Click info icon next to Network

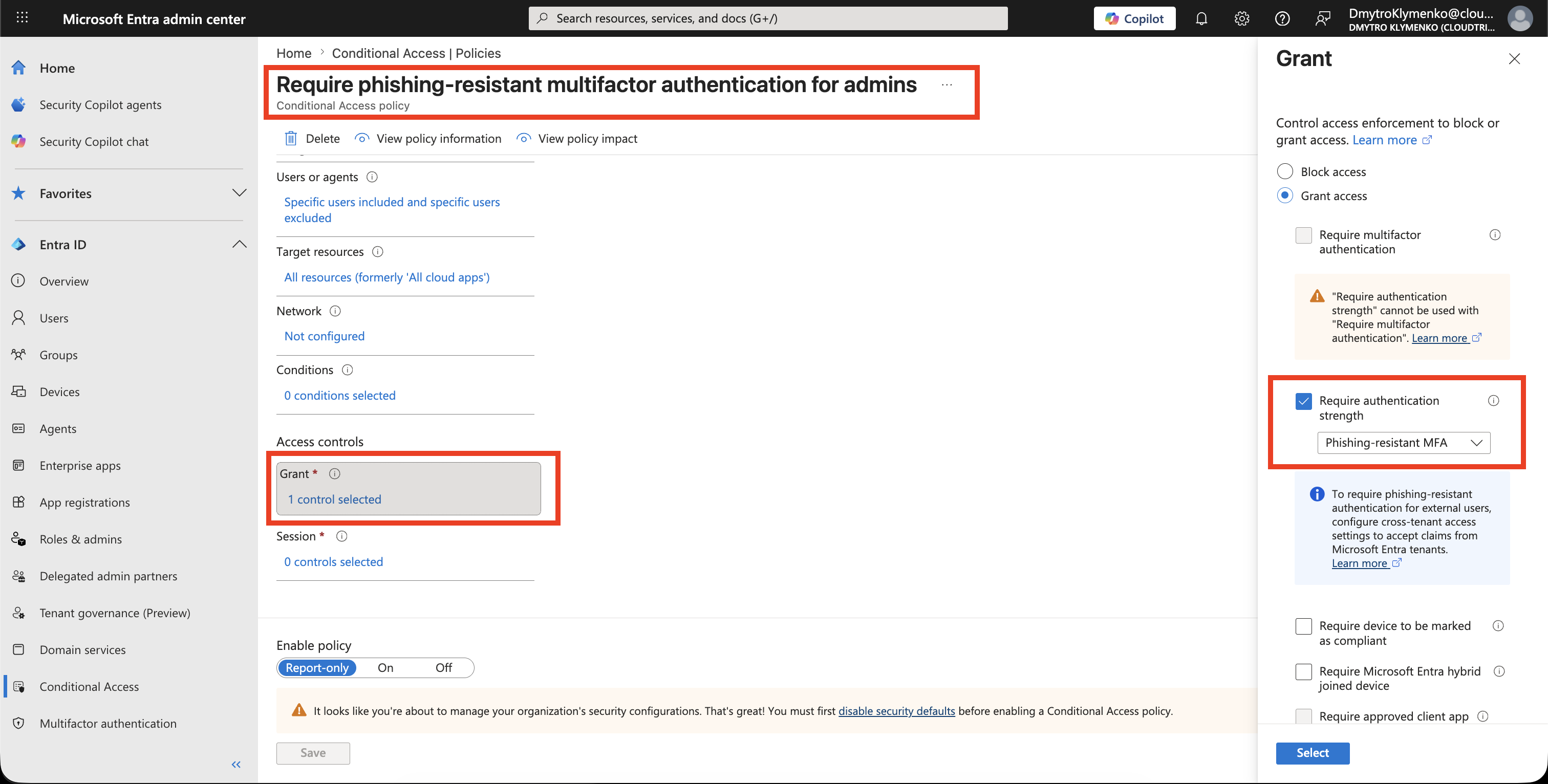[x=335, y=311]
